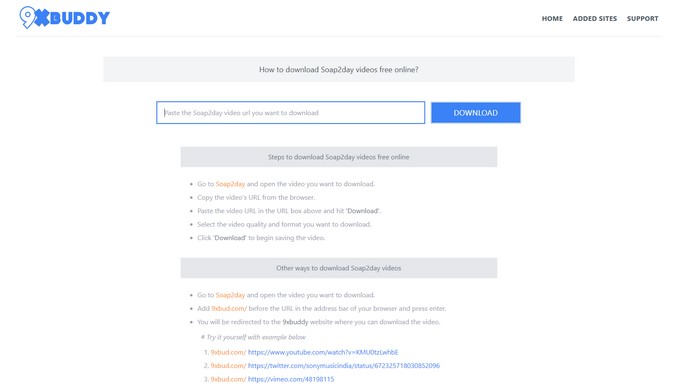Open the Added Sites page

tap(595, 19)
